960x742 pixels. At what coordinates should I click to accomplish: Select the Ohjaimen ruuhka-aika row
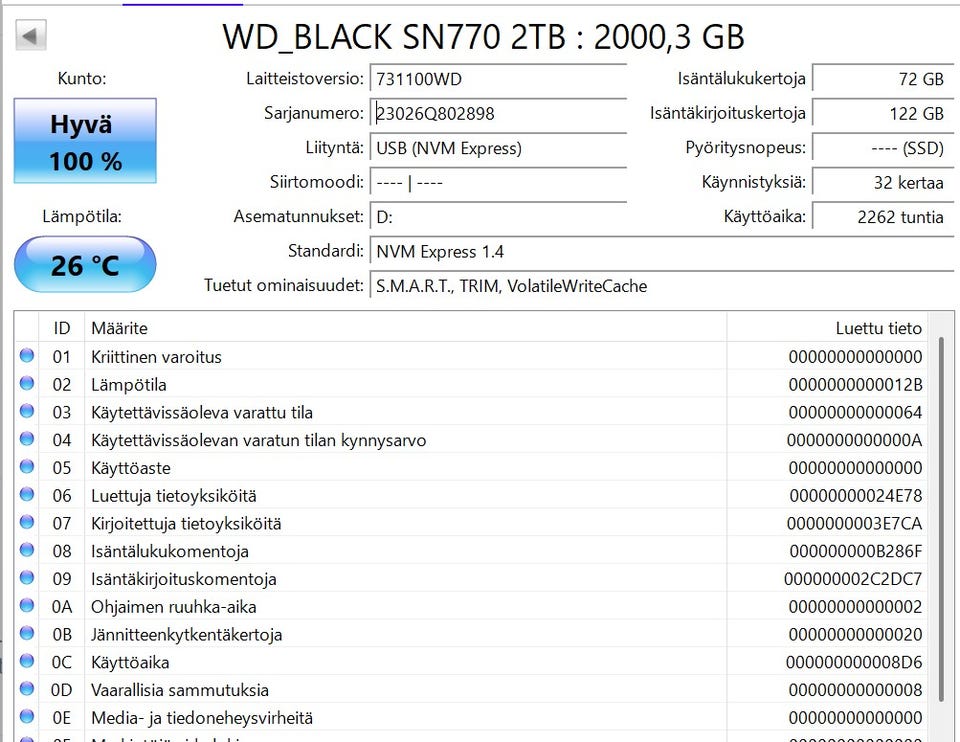(x=471, y=607)
